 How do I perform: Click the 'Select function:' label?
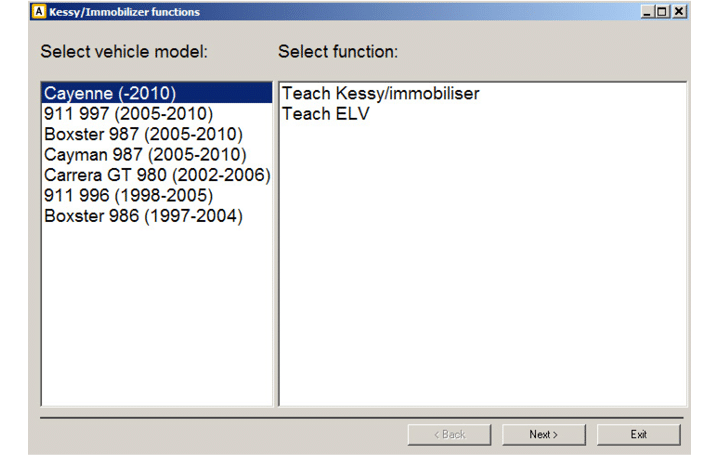pos(337,52)
